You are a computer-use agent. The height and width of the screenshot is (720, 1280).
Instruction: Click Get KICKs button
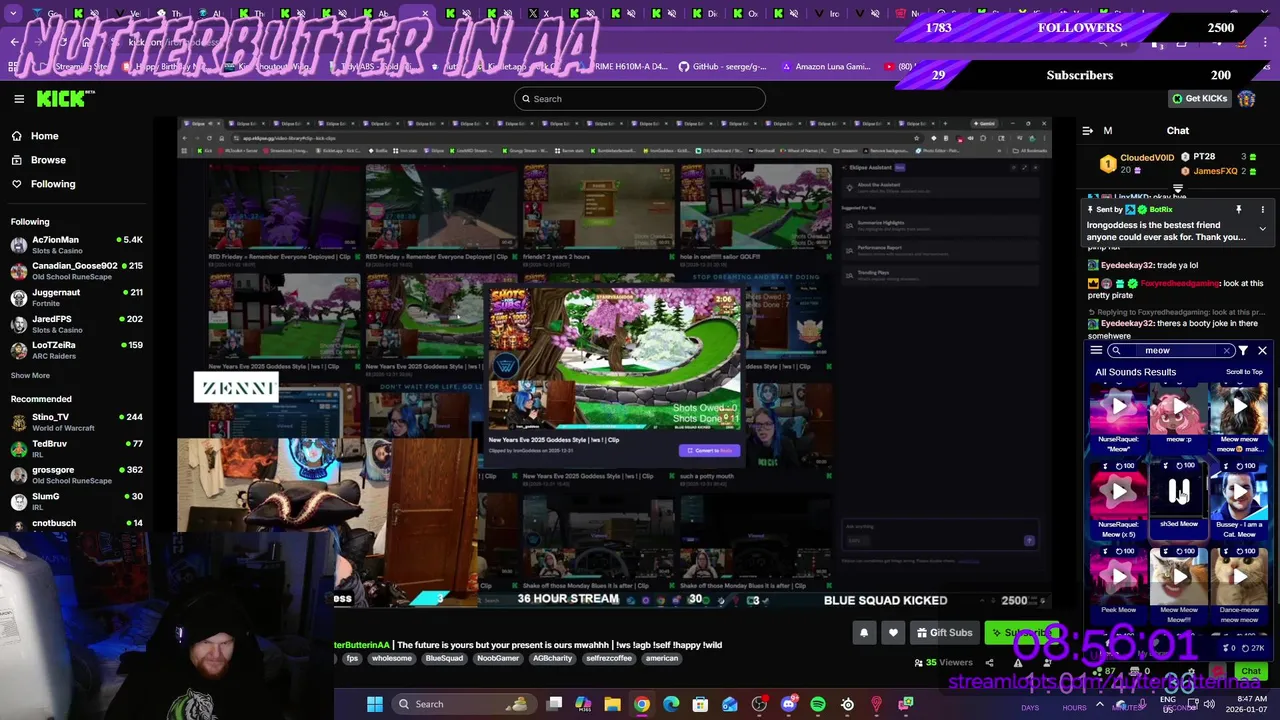(x=1198, y=99)
